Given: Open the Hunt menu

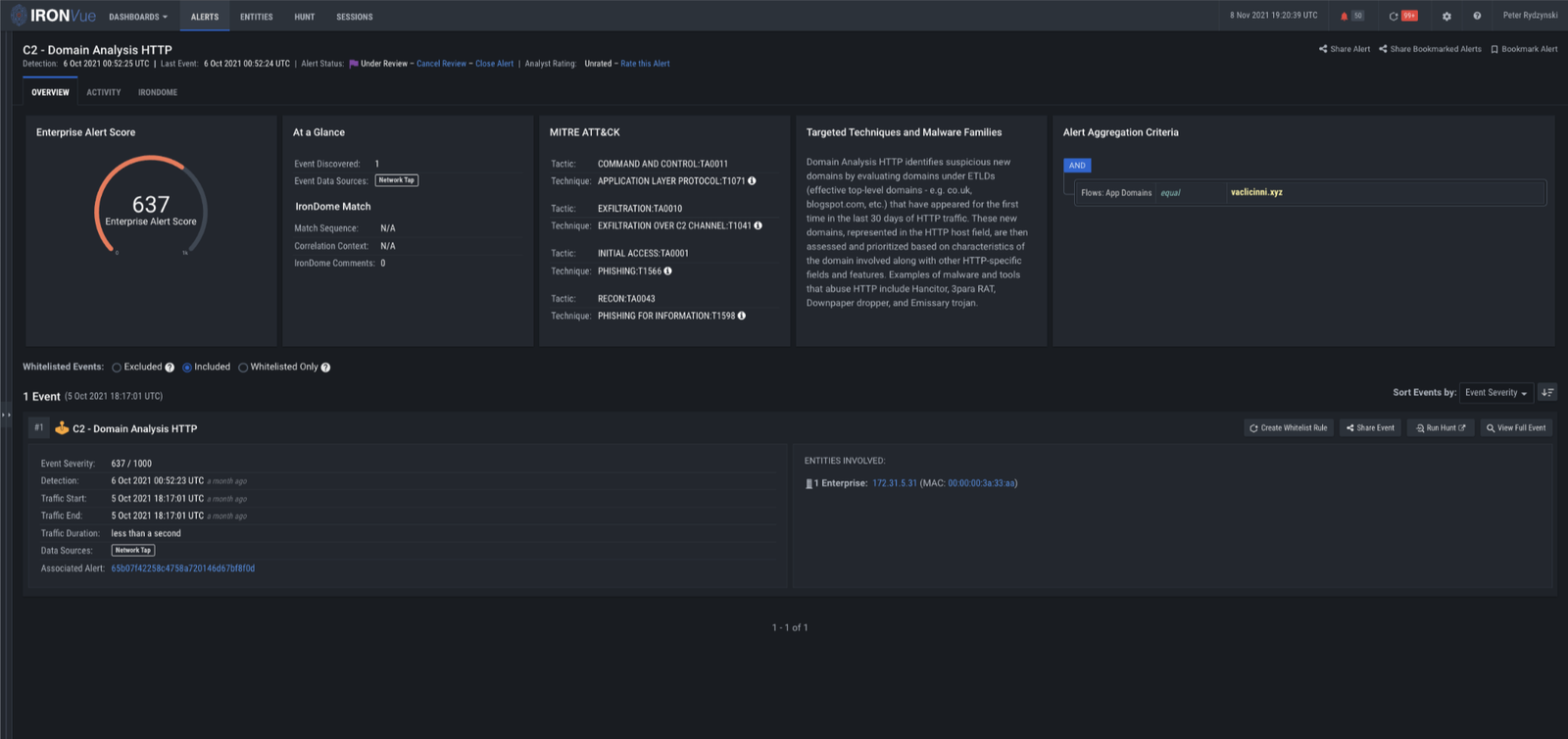Looking at the screenshot, I should (x=305, y=17).
